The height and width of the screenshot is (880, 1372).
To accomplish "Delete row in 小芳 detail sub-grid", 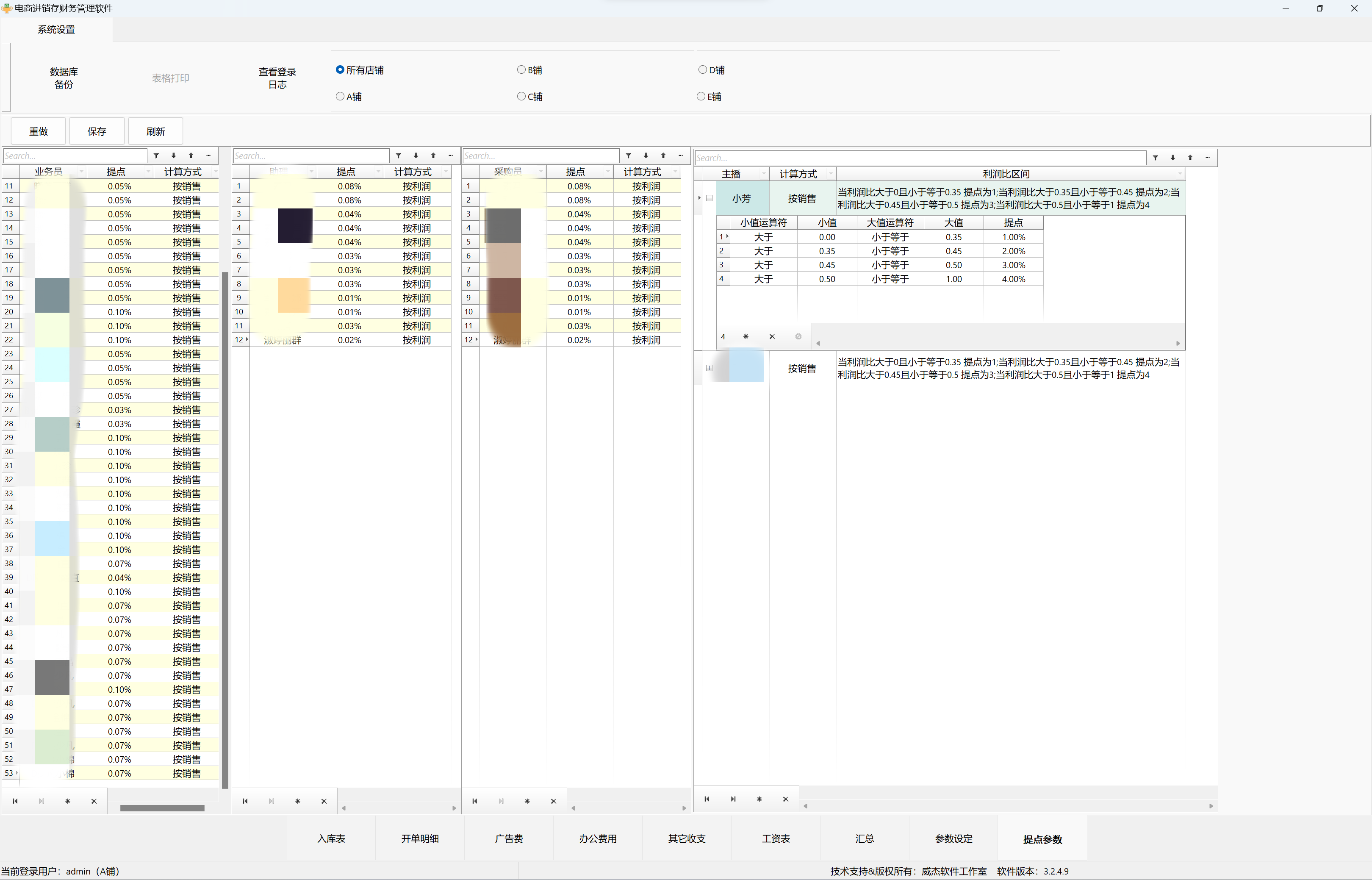I will [x=772, y=336].
